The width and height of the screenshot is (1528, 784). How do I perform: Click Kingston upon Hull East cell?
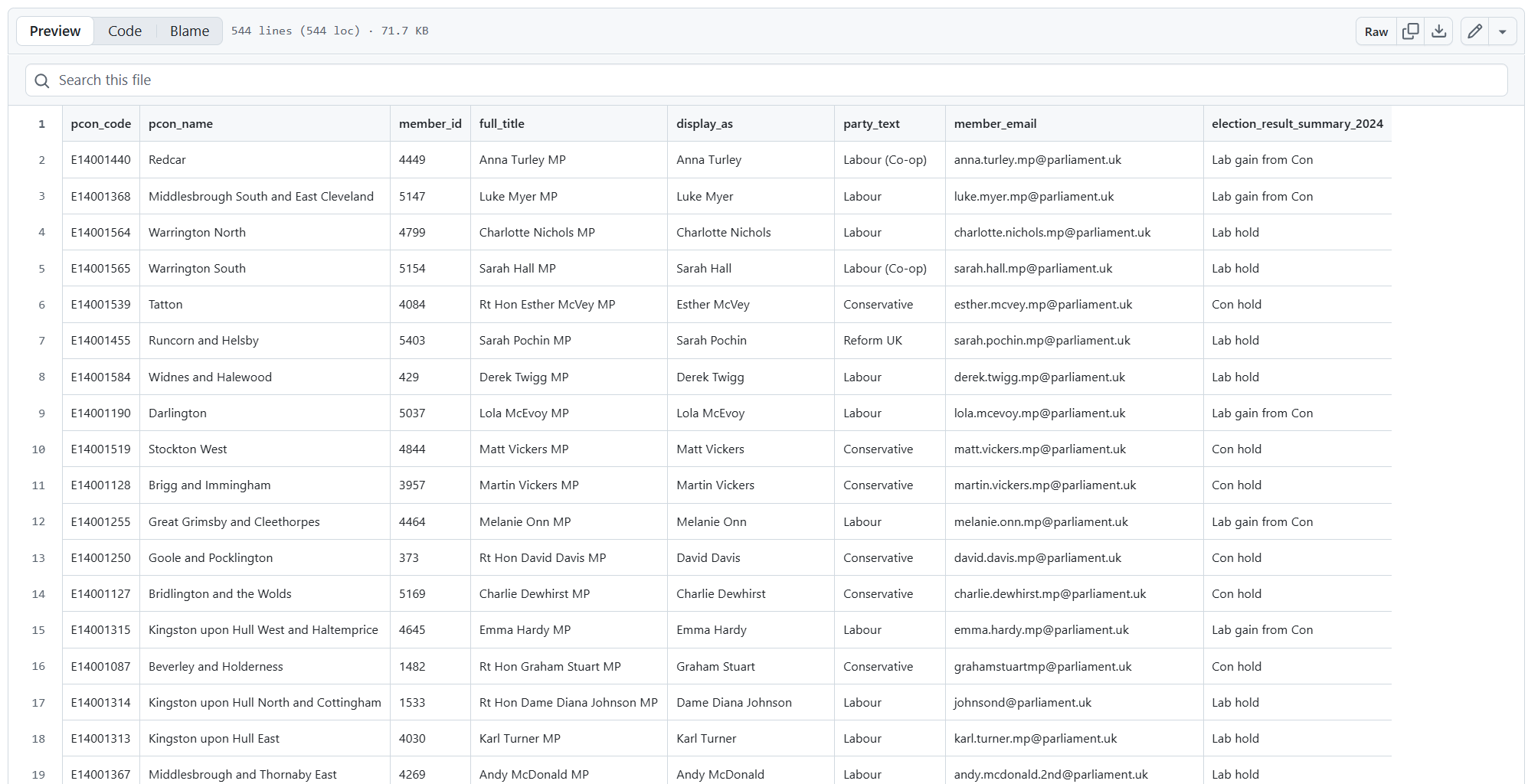tap(265, 738)
